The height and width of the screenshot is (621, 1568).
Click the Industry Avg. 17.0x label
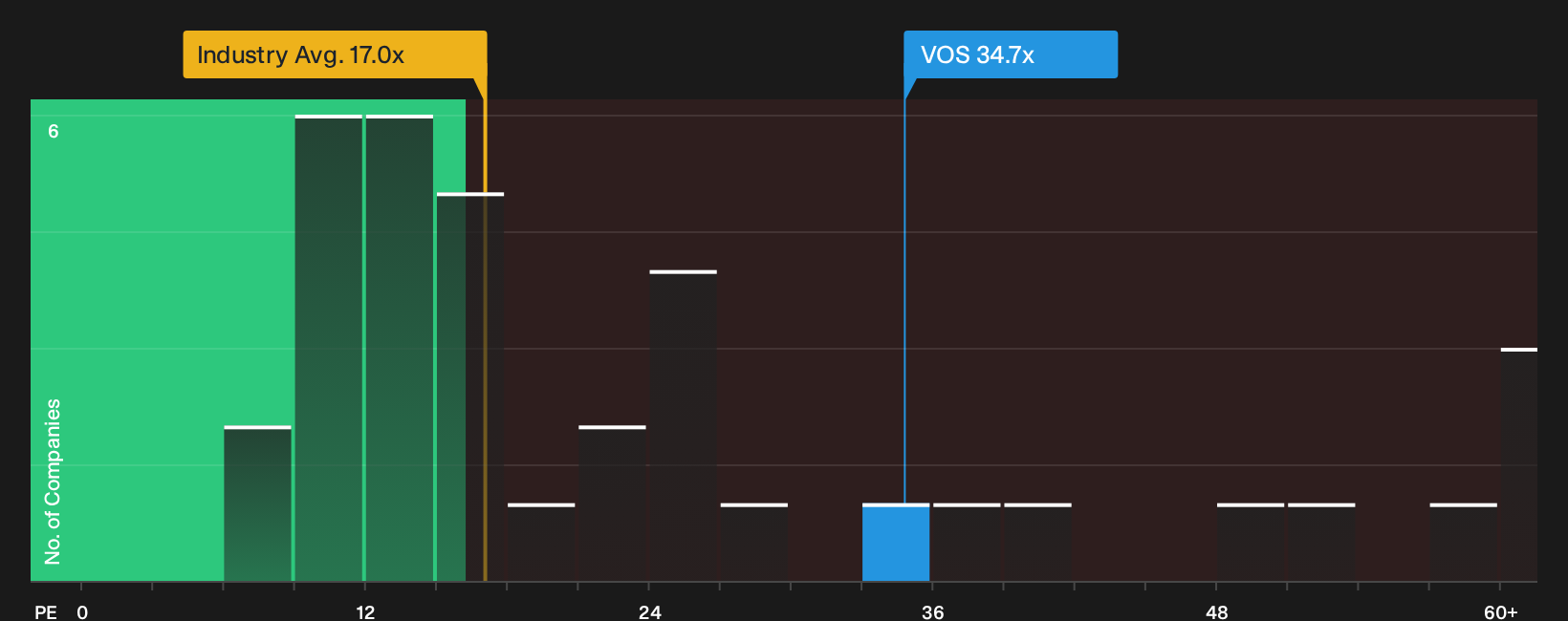tap(335, 54)
